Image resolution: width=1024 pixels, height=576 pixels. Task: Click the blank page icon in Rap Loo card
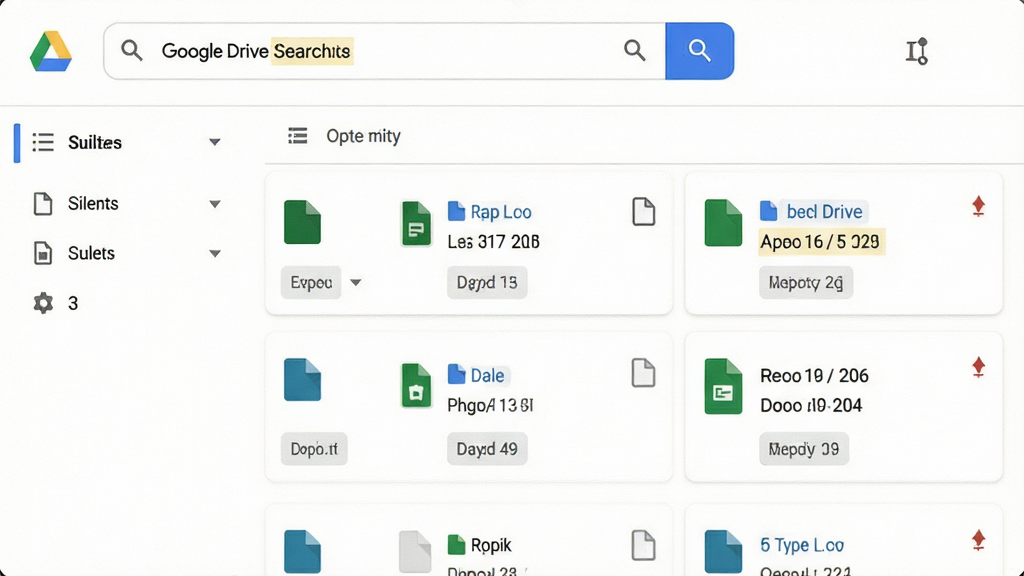(x=643, y=212)
